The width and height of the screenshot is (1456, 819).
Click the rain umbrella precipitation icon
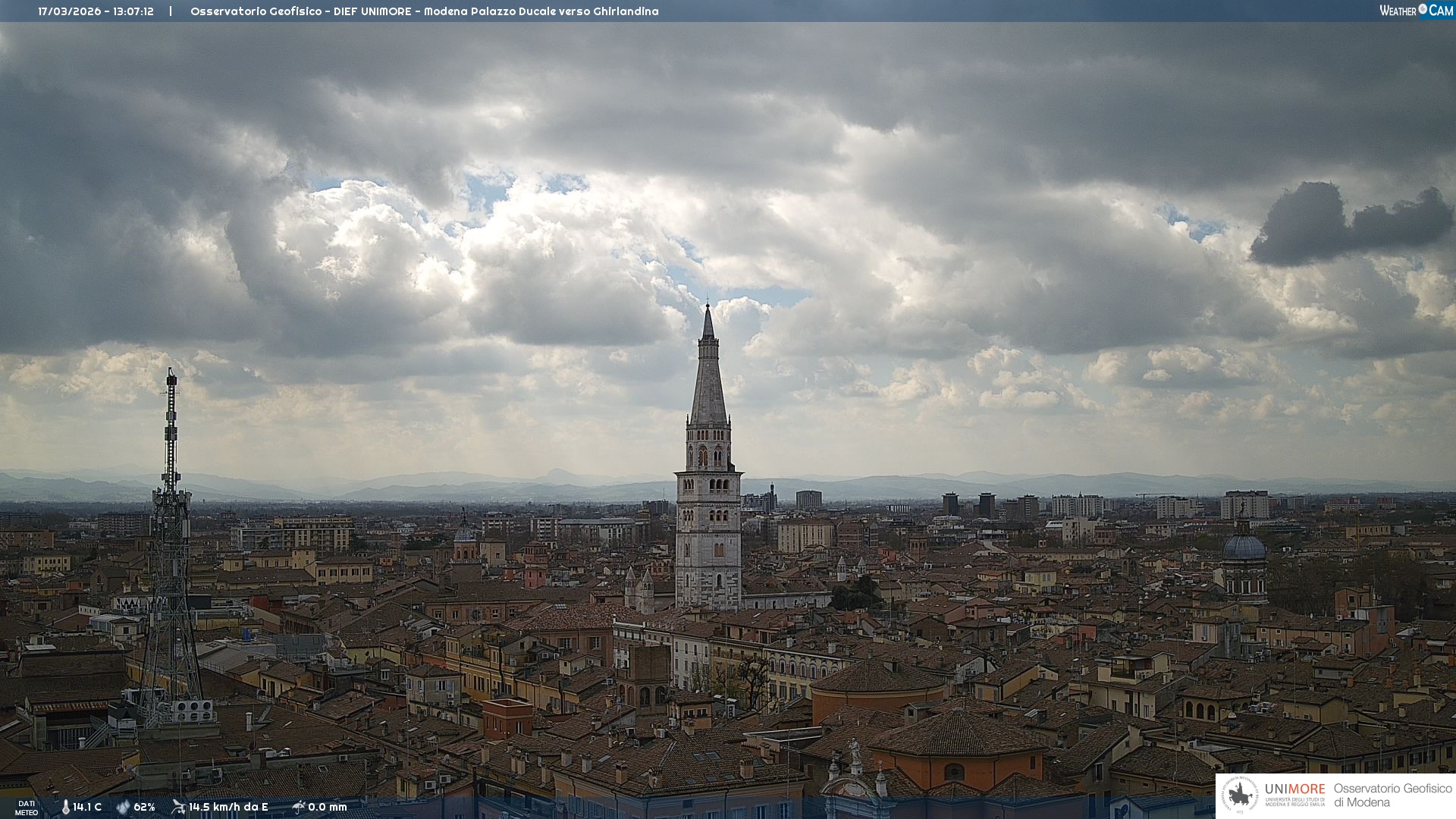pyautogui.click(x=298, y=807)
